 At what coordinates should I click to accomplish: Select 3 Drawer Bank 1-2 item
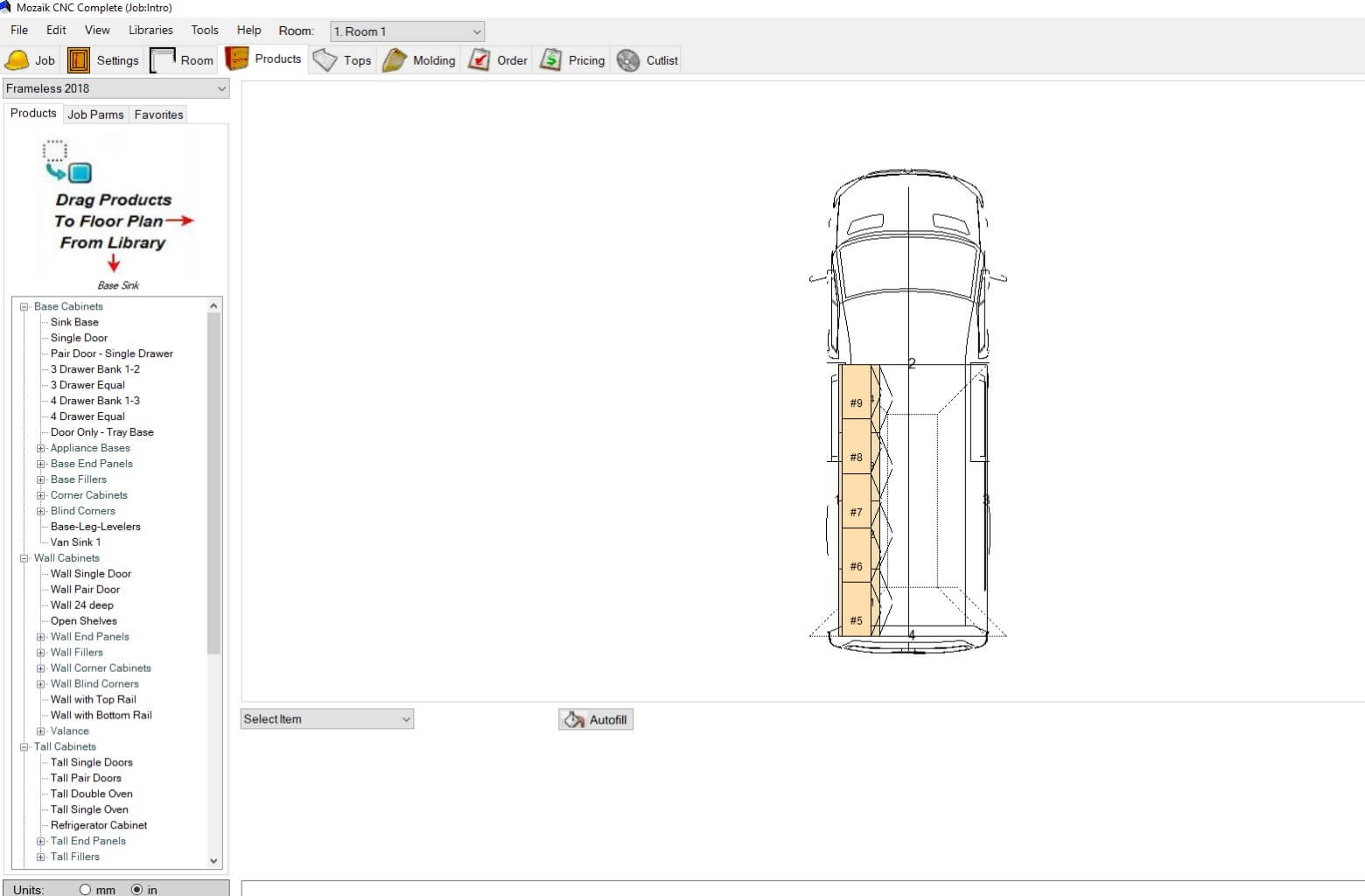[x=95, y=369]
